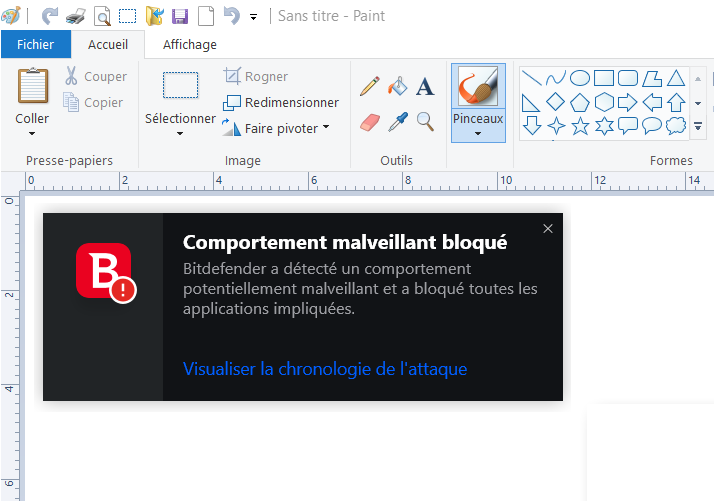This screenshot has height=501, width=714.
Task: Open the Fichier menu
Action: pos(36,44)
